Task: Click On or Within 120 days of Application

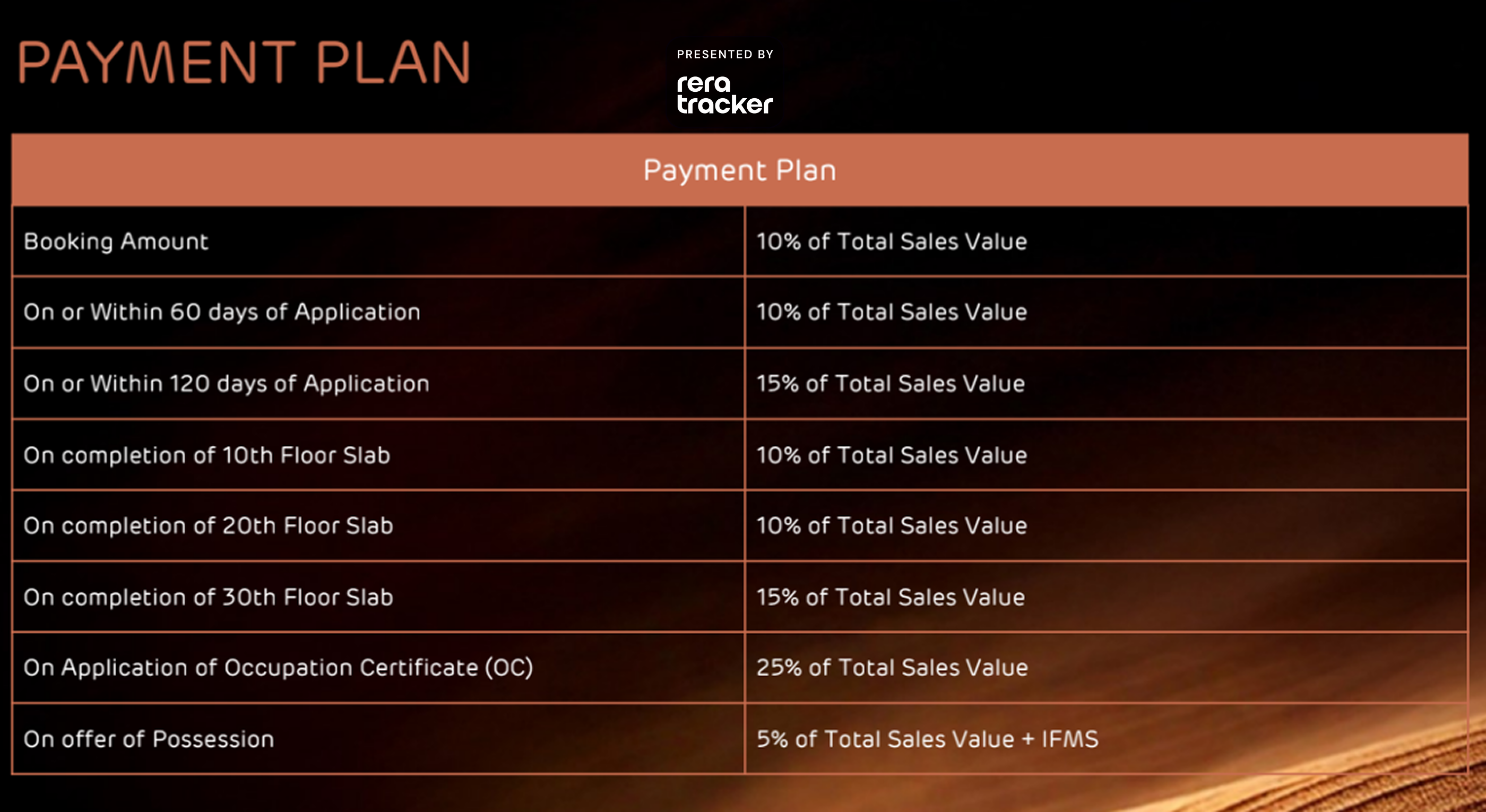Action: (226, 384)
